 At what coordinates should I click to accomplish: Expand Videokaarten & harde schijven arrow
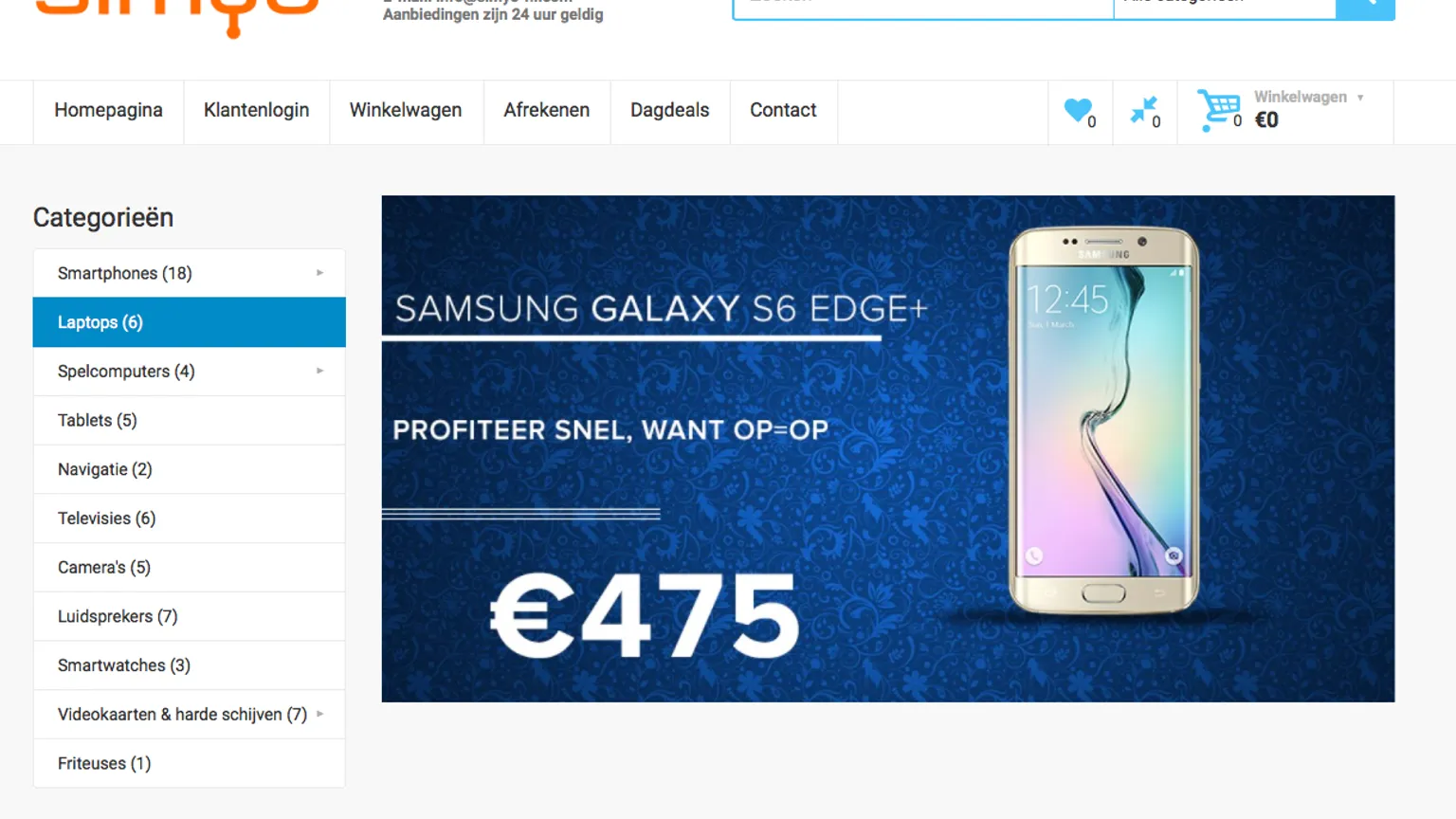[320, 714]
